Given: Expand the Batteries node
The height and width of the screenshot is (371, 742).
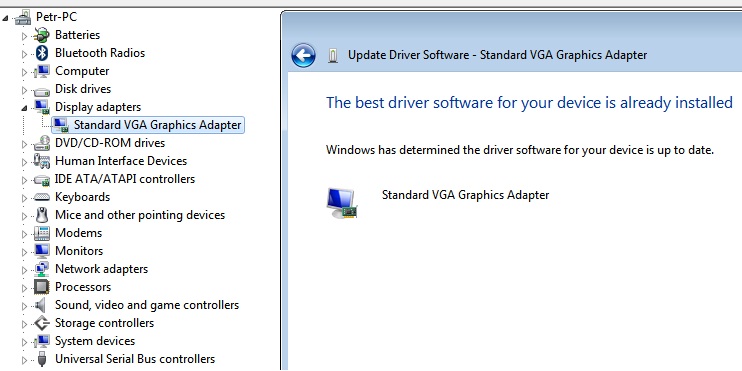Looking at the screenshot, I should pos(25,36).
